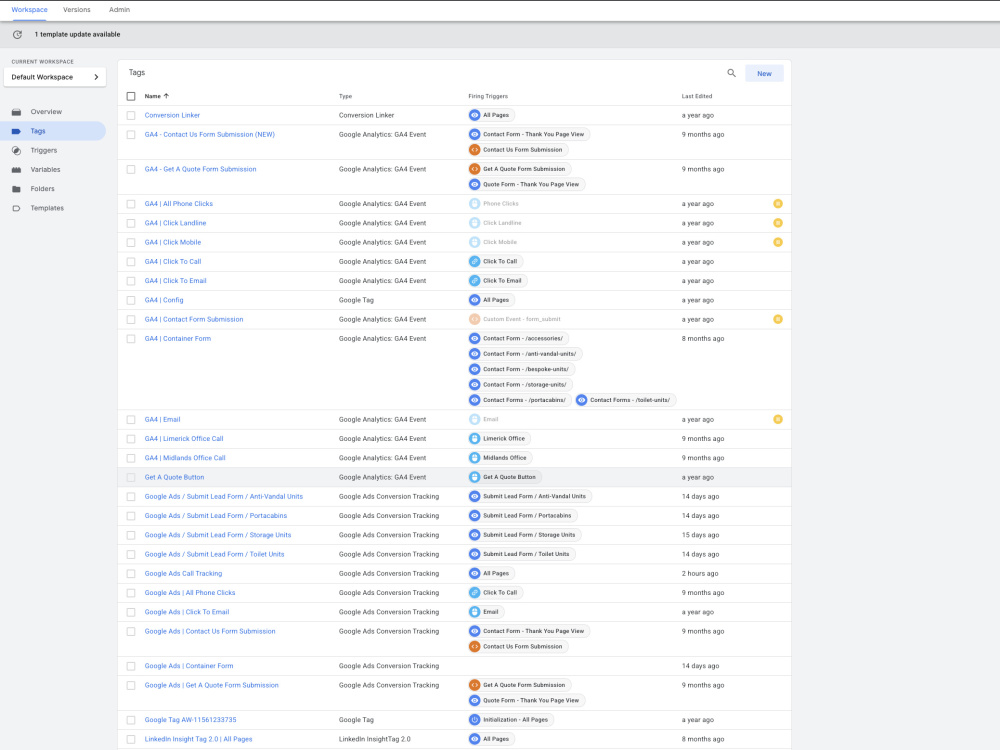The image size is (1000, 750).
Task: Open Midlands Office trigger chip
Action: (501, 458)
